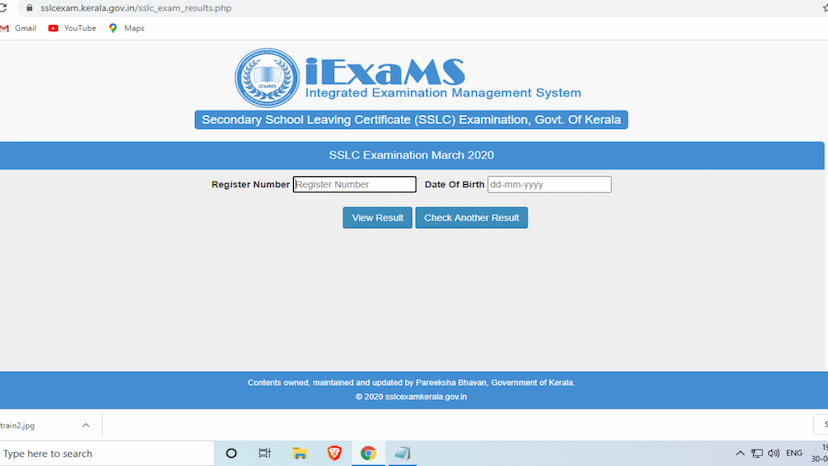Click the Register Number input field
Image resolution: width=828 pixels, height=466 pixels.
click(354, 184)
